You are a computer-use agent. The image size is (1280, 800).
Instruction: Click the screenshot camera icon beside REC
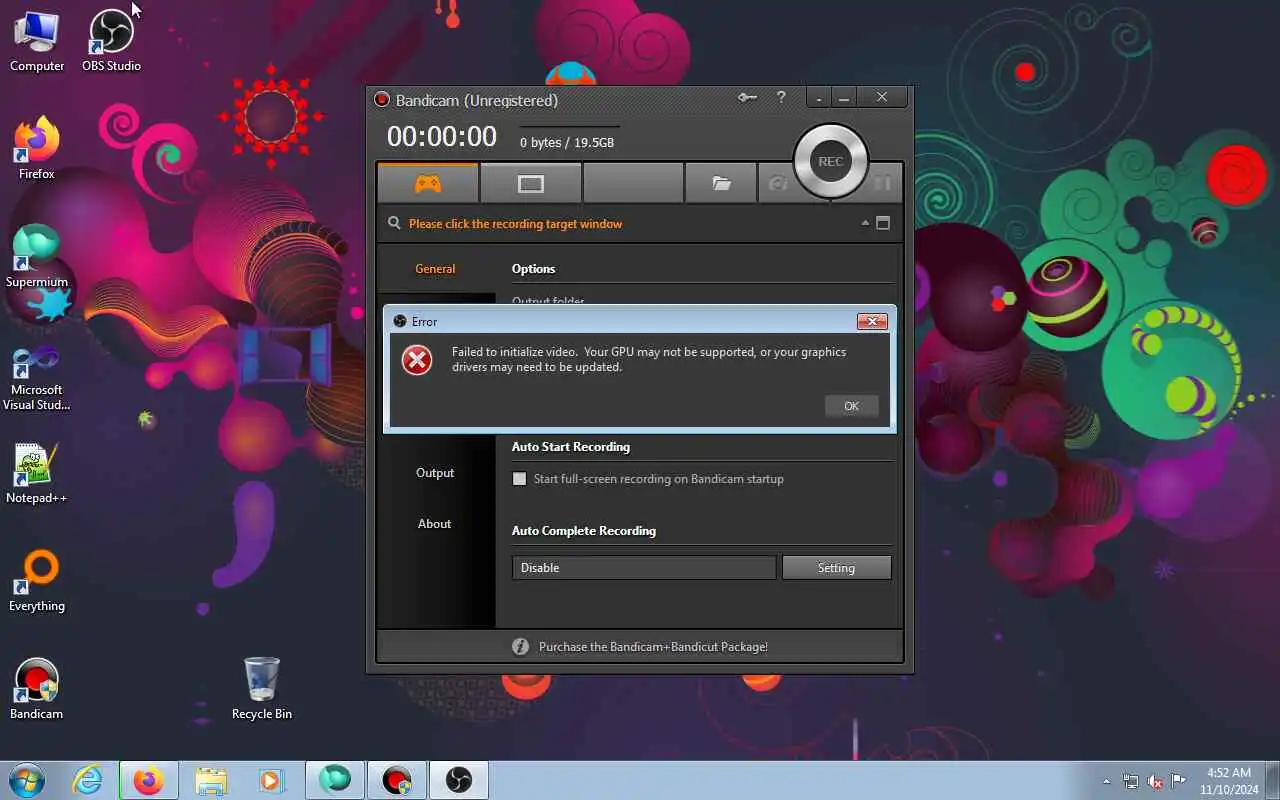tap(776, 183)
